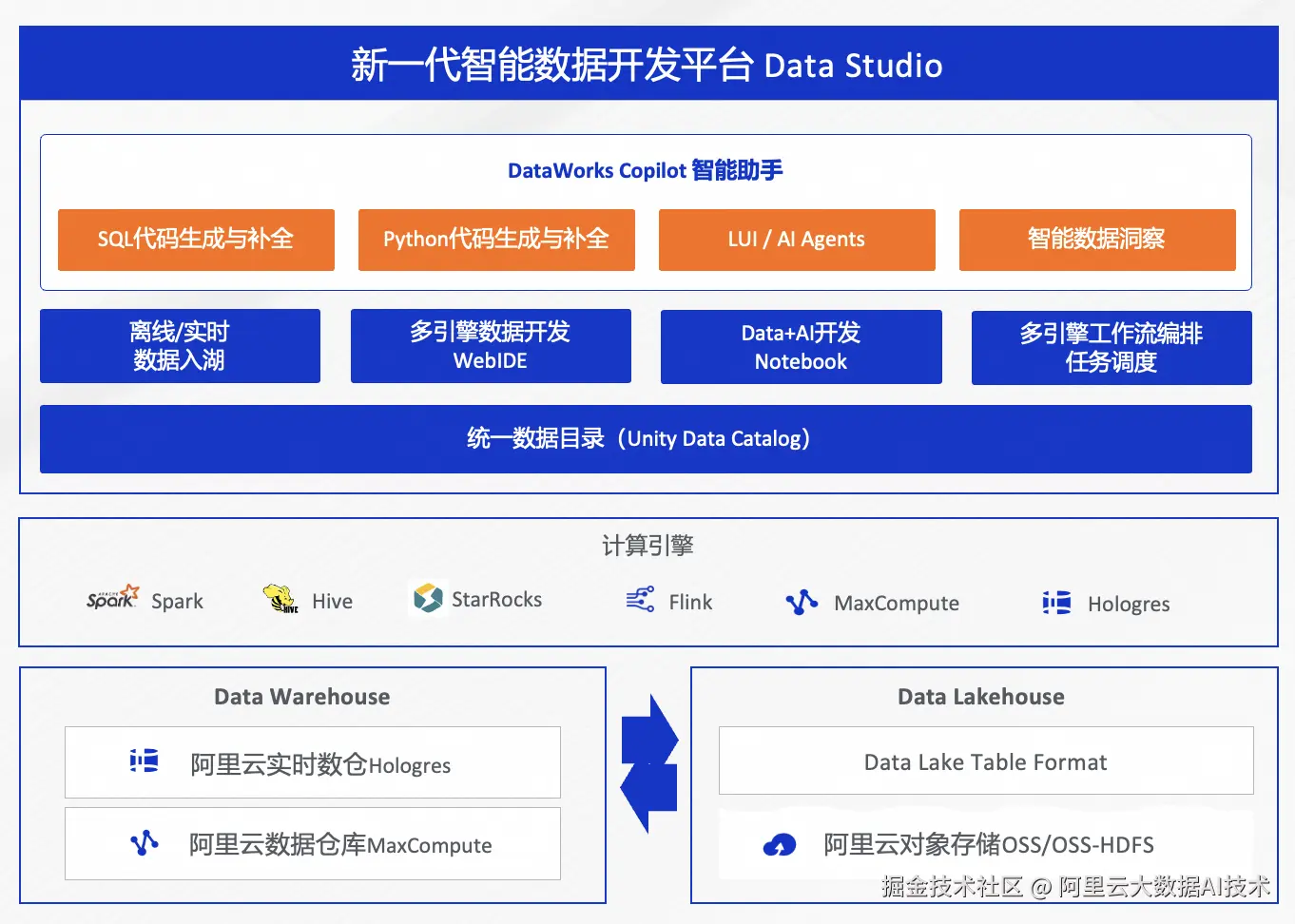1295x924 pixels.
Task: Click the OSS cloud storage icon
Action: click(780, 845)
